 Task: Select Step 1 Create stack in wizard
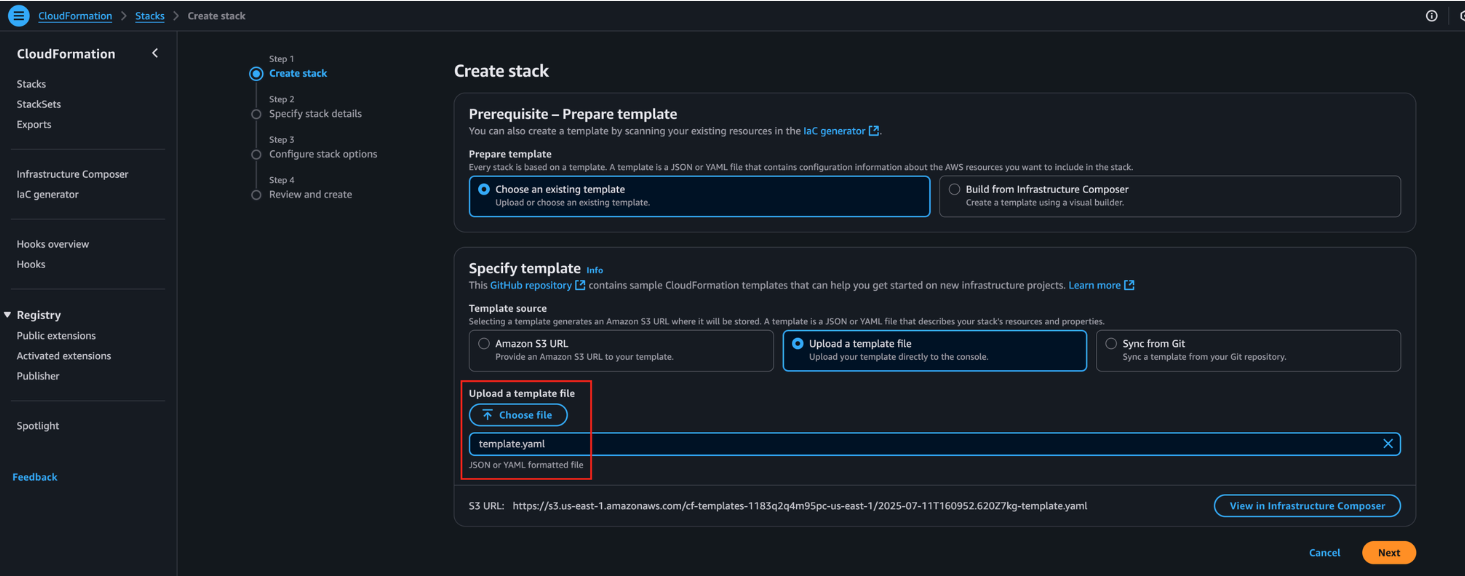pos(298,73)
